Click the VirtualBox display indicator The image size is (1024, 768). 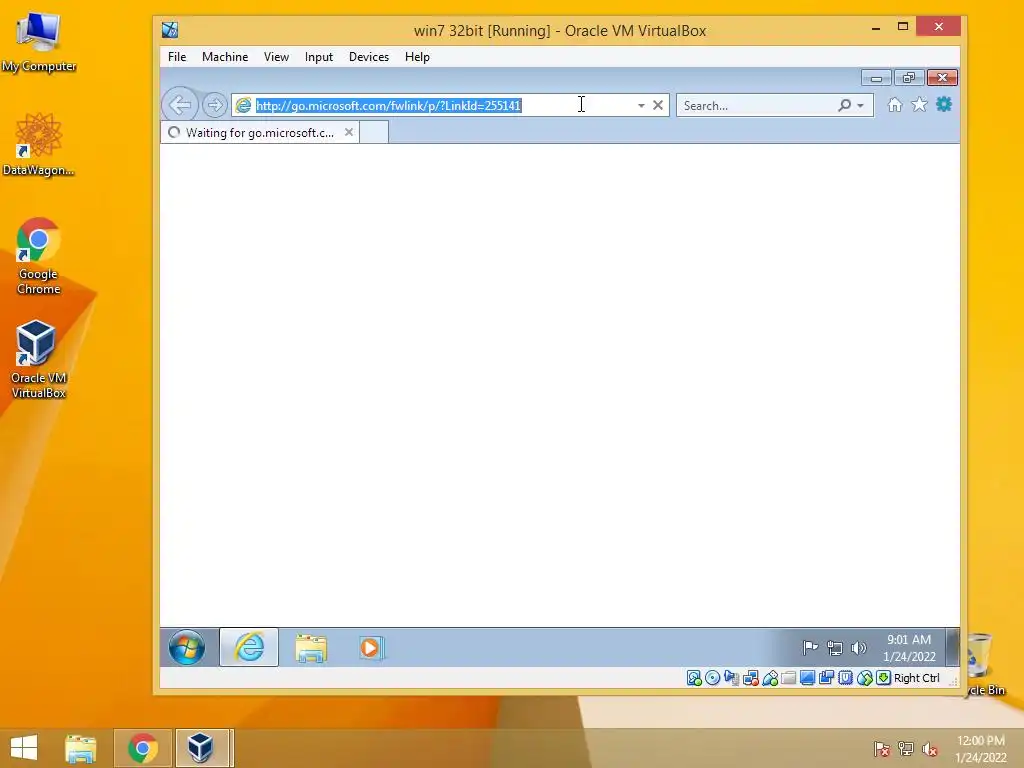pos(807,678)
